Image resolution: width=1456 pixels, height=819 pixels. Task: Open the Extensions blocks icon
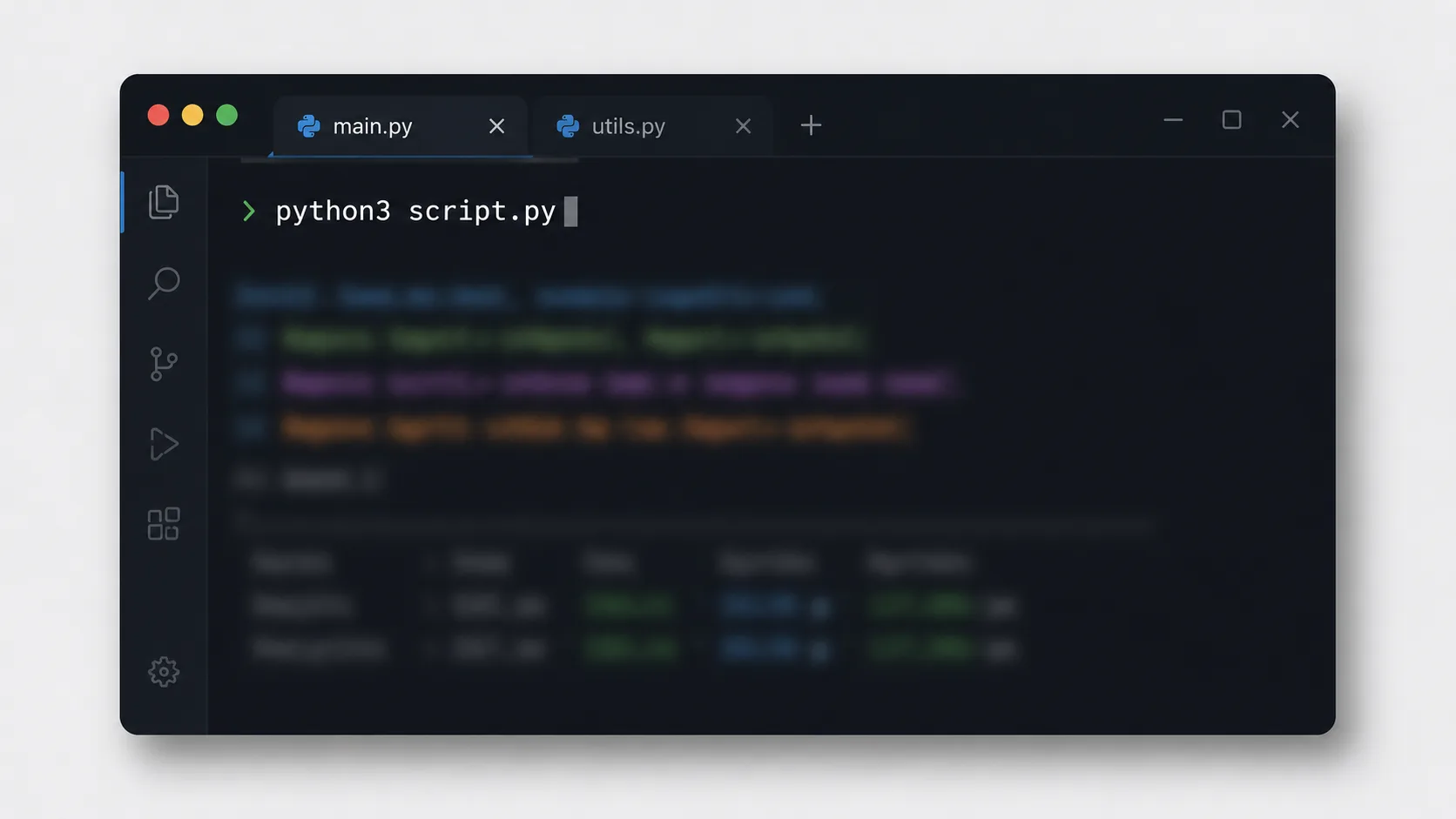[x=164, y=524]
